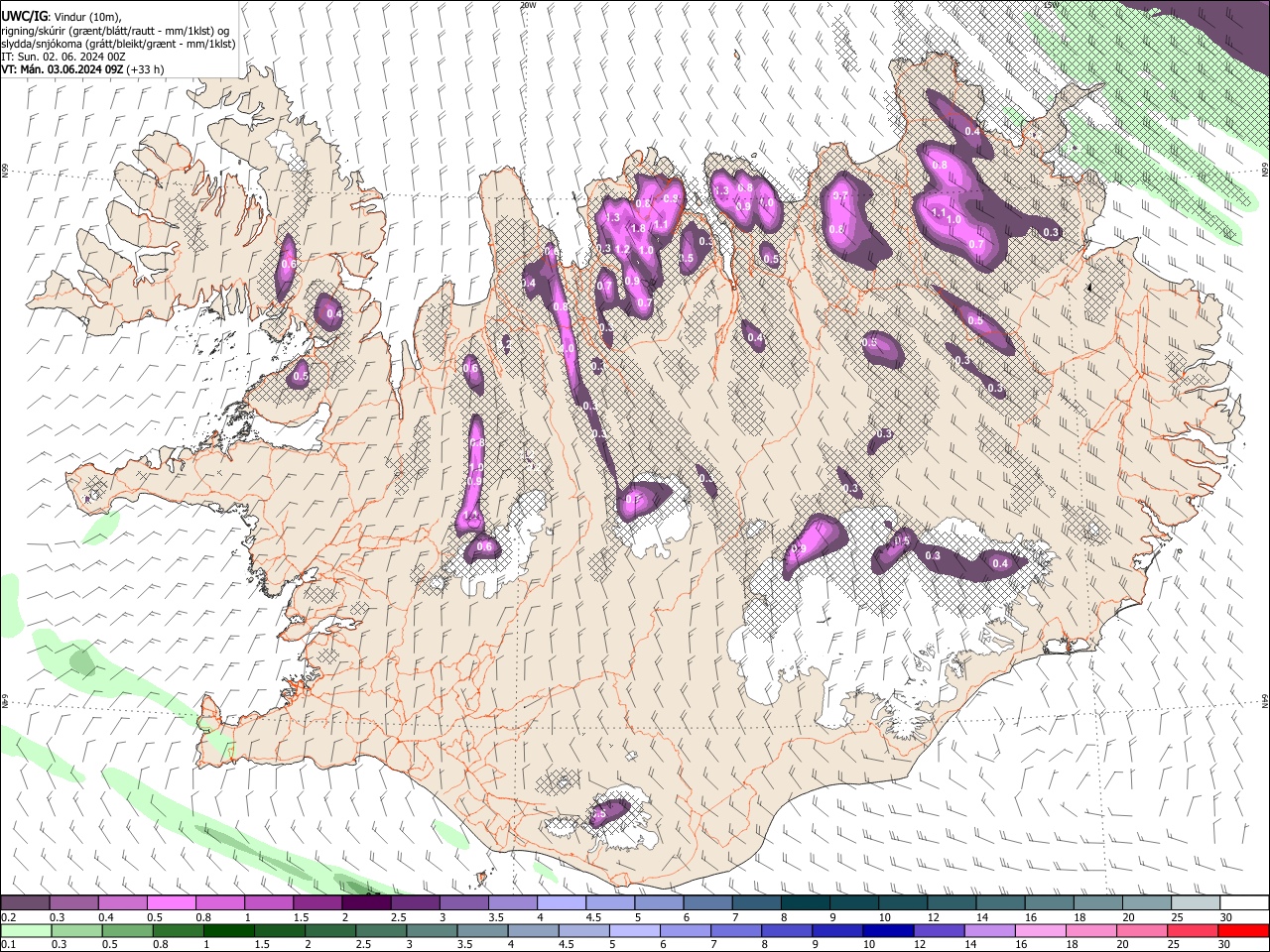
Task: Pick bright red rain swatch right of 30
Action: pos(1243,930)
